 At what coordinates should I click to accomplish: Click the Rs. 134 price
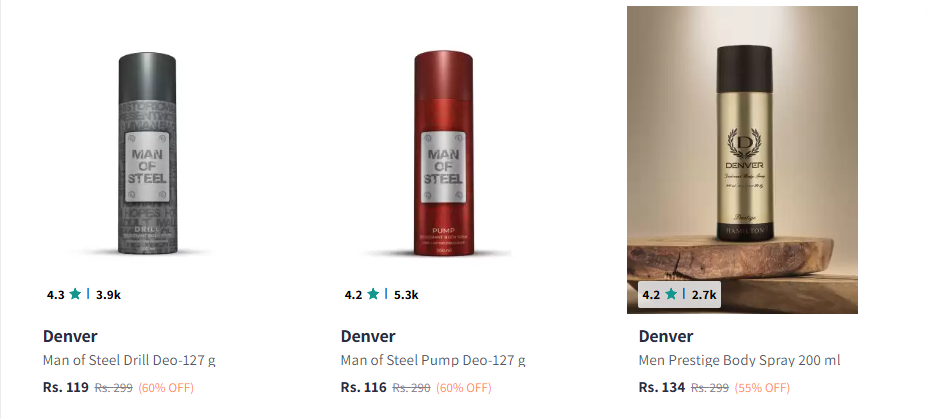tap(662, 388)
